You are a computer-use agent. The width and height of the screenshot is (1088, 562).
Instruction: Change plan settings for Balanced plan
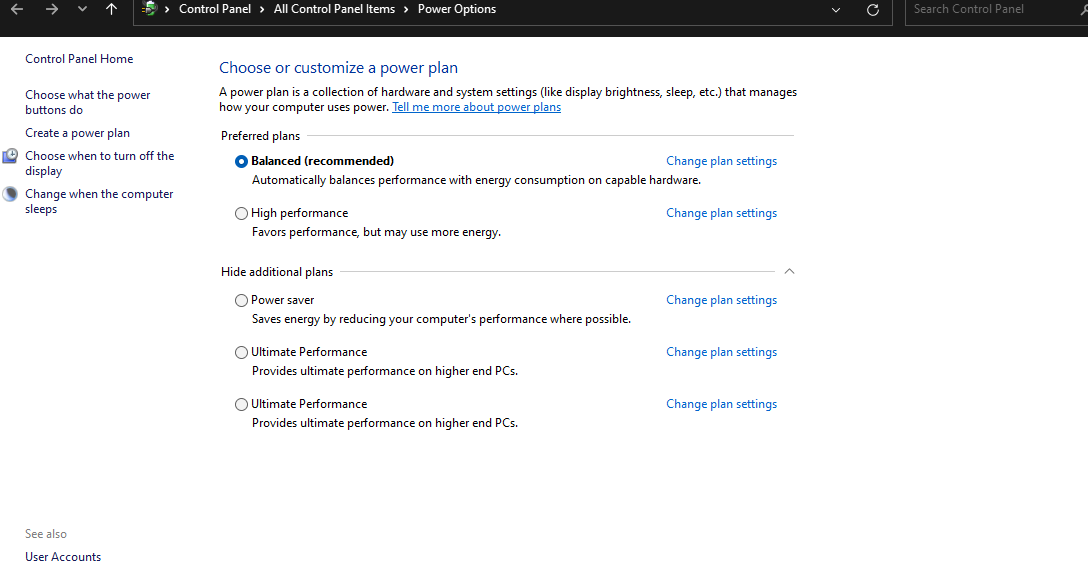pyautogui.click(x=722, y=161)
